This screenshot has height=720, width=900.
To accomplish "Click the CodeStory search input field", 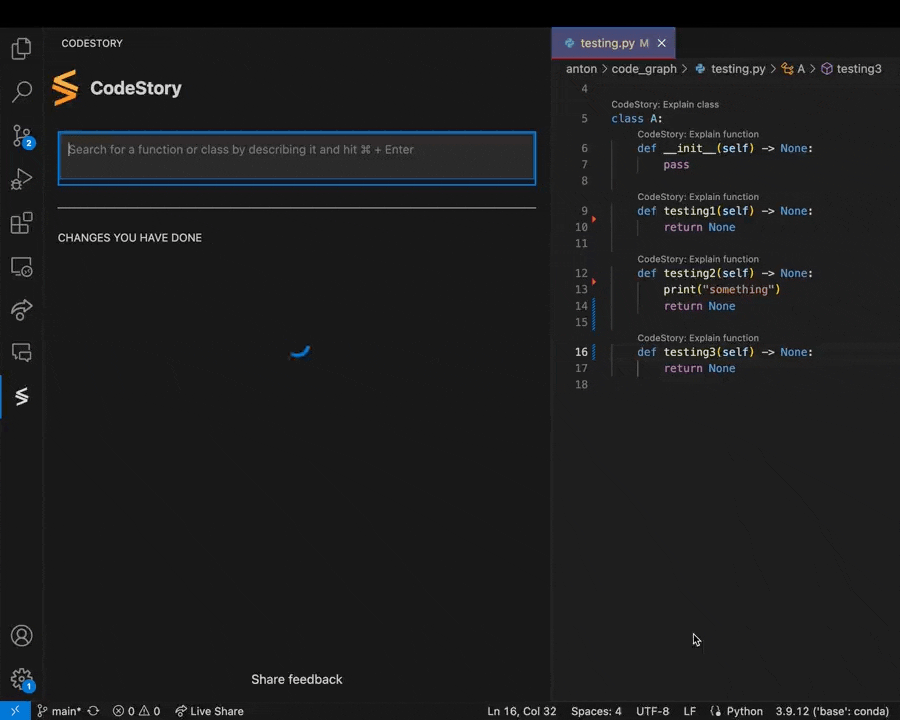I will pos(297,158).
